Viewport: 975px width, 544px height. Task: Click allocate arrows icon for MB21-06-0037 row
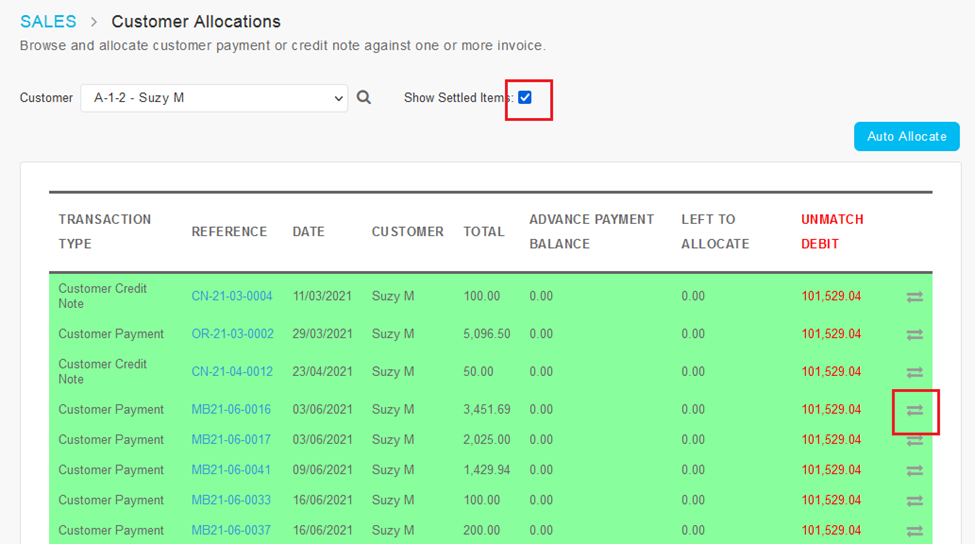914,531
